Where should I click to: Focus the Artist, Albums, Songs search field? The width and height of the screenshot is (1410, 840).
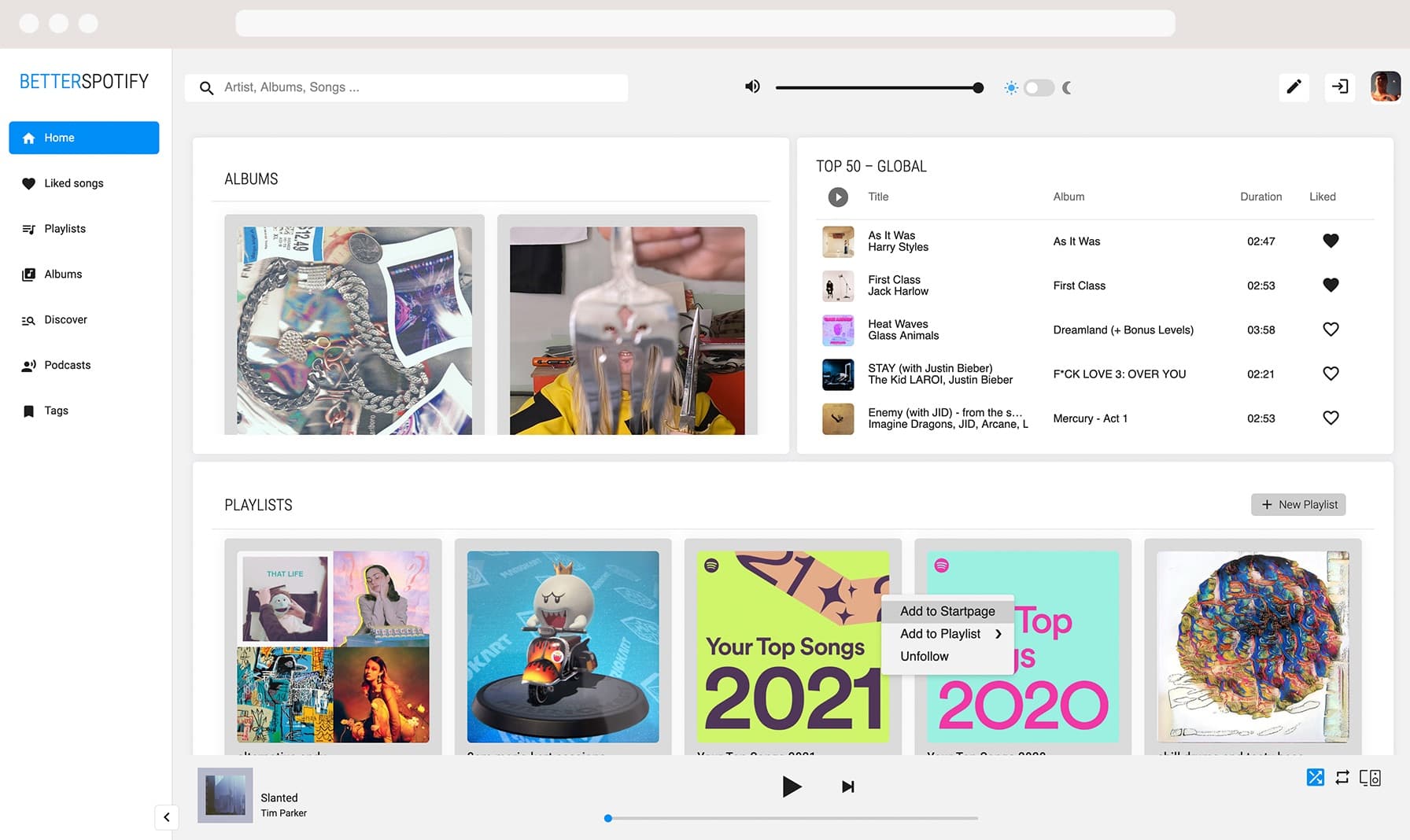point(417,88)
